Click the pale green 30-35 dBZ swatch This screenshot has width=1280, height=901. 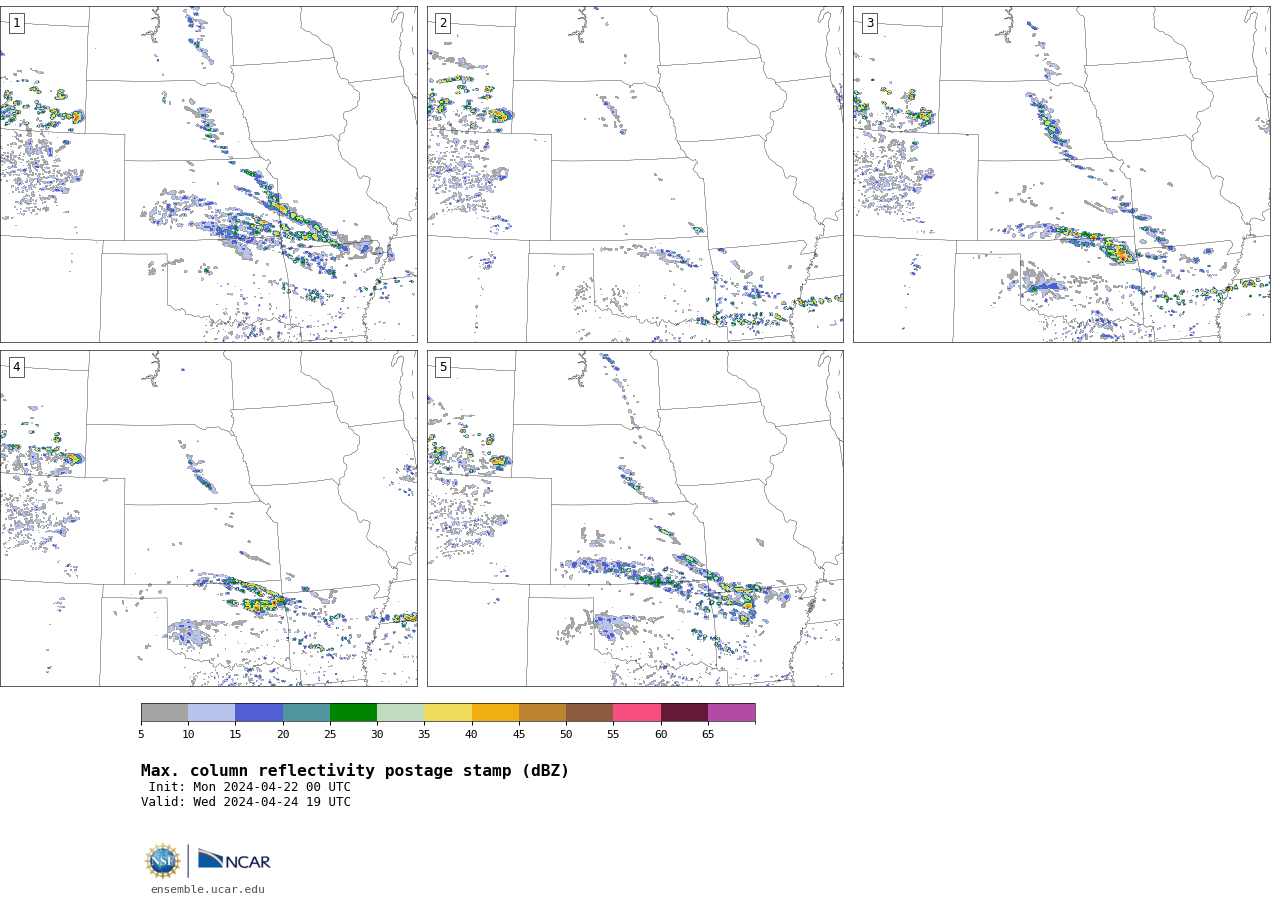click(400, 712)
